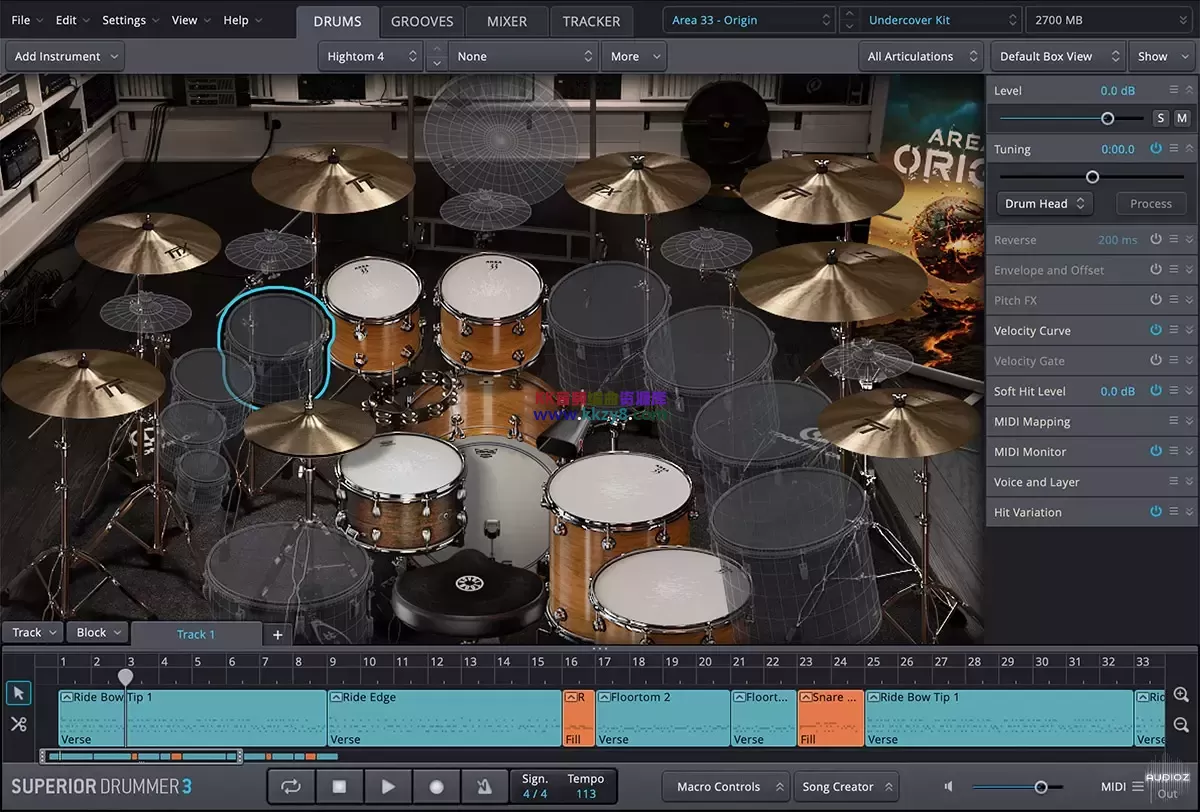Viewport: 1200px width, 812px height.
Task: Click the Tuning slider handle
Action: [1092, 177]
